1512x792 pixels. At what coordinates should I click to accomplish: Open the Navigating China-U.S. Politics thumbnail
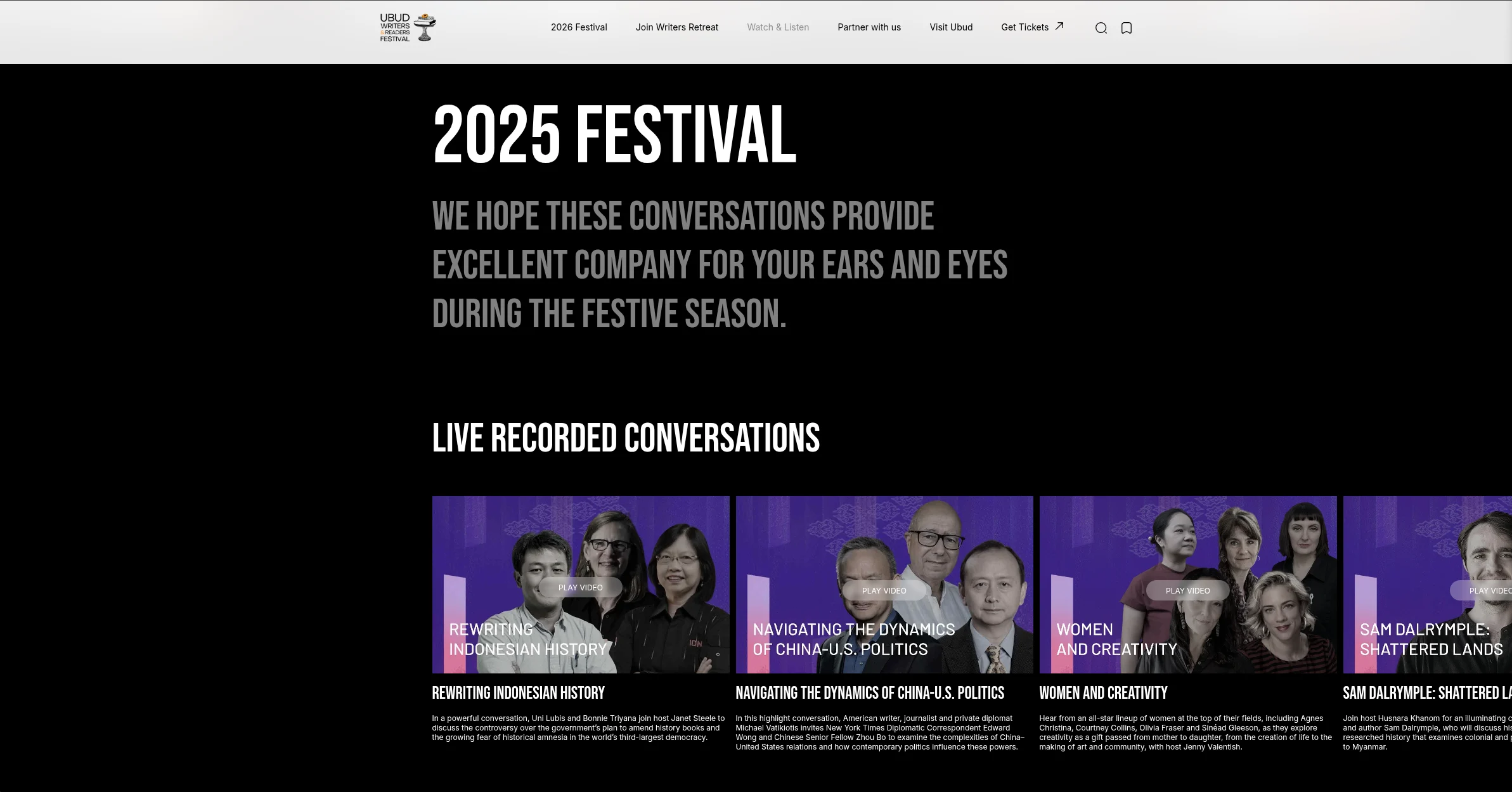tap(884, 585)
